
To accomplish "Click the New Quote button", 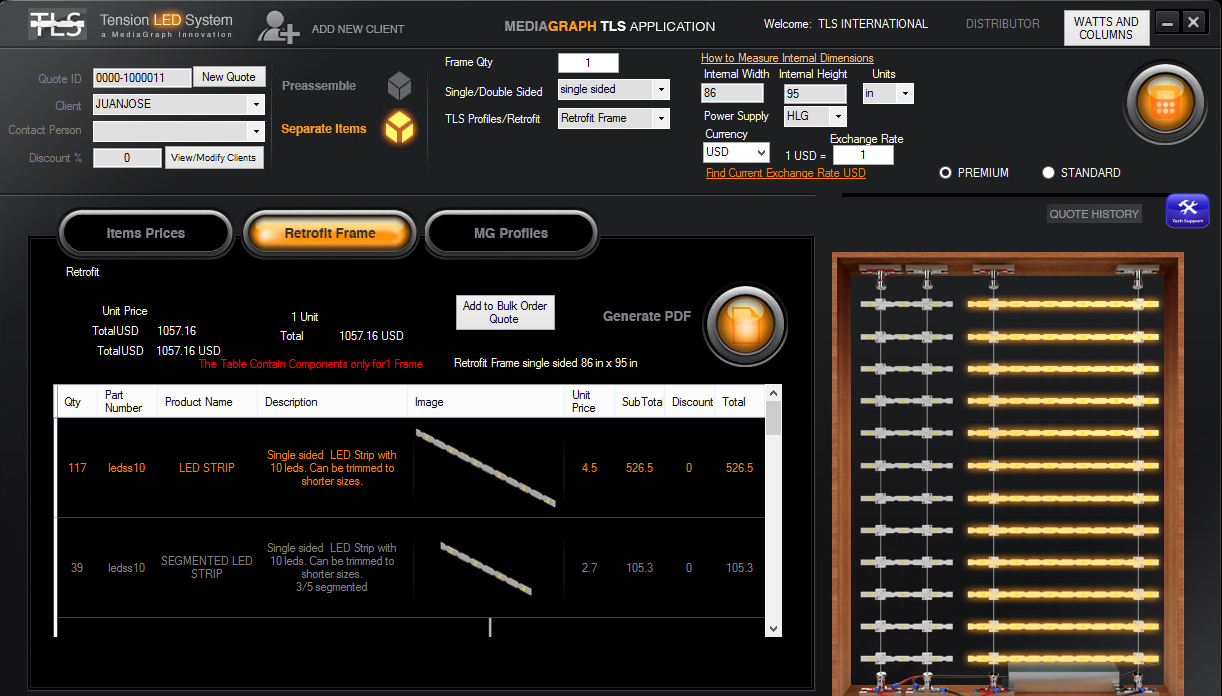I will tap(229, 77).
